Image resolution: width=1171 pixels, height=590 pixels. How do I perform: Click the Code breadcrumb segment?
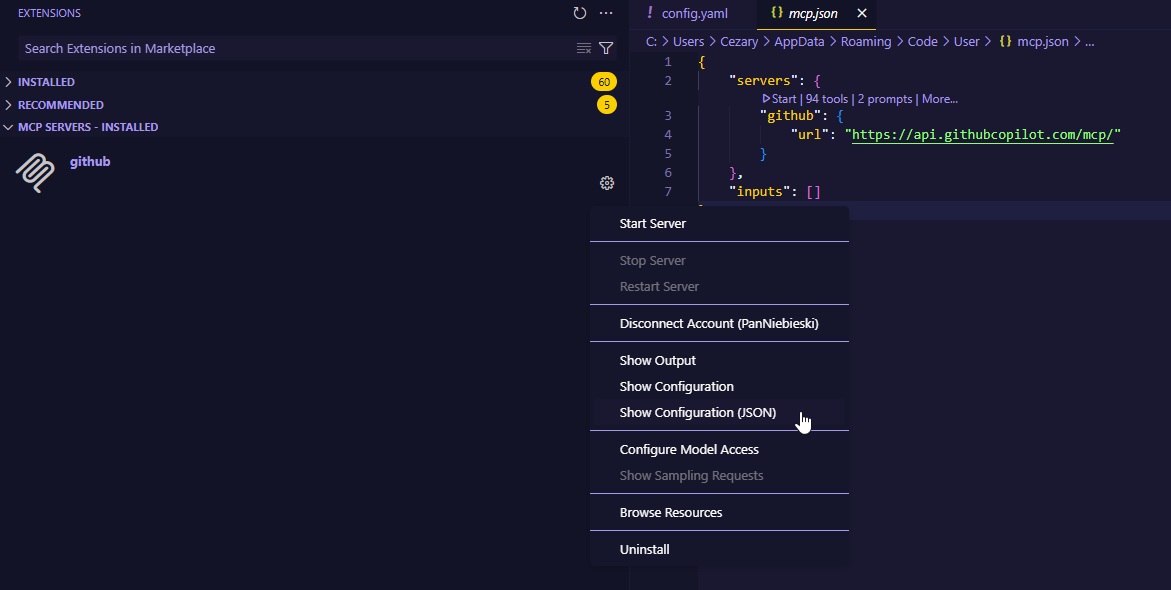click(x=922, y=42)
